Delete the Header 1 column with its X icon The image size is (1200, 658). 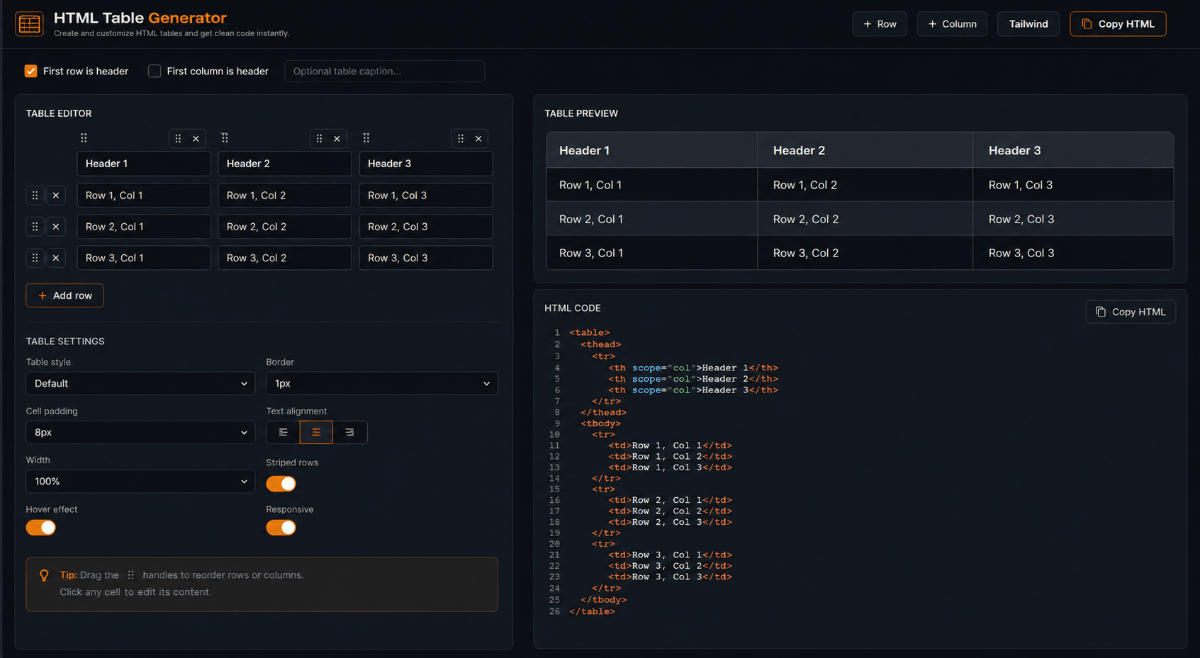196,139
